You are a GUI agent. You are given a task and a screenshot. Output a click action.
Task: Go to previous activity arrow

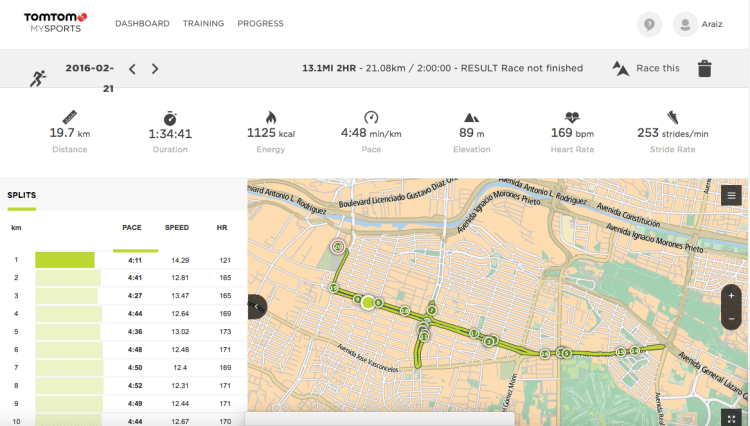132,69
